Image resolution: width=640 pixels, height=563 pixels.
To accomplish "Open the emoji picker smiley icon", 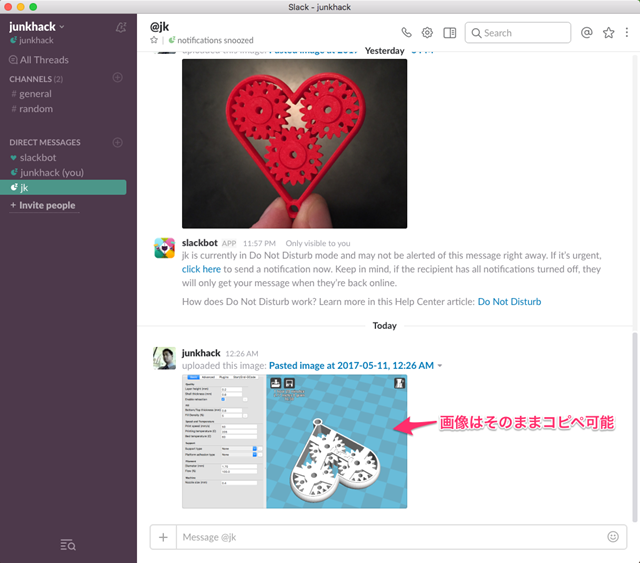I will coord(613,536).
